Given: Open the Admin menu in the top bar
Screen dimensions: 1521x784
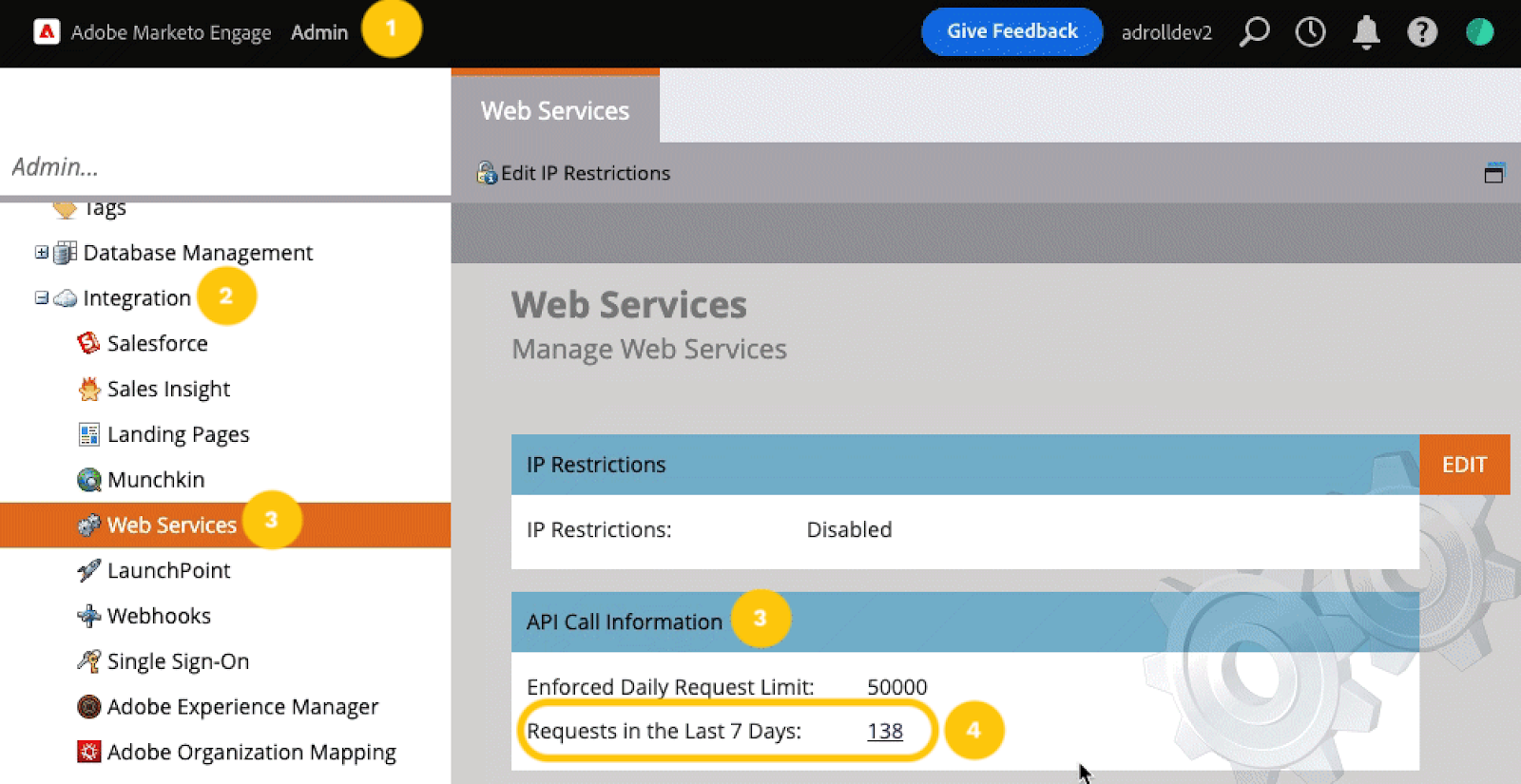Looking at the screenshot, I should coord(319,32).
